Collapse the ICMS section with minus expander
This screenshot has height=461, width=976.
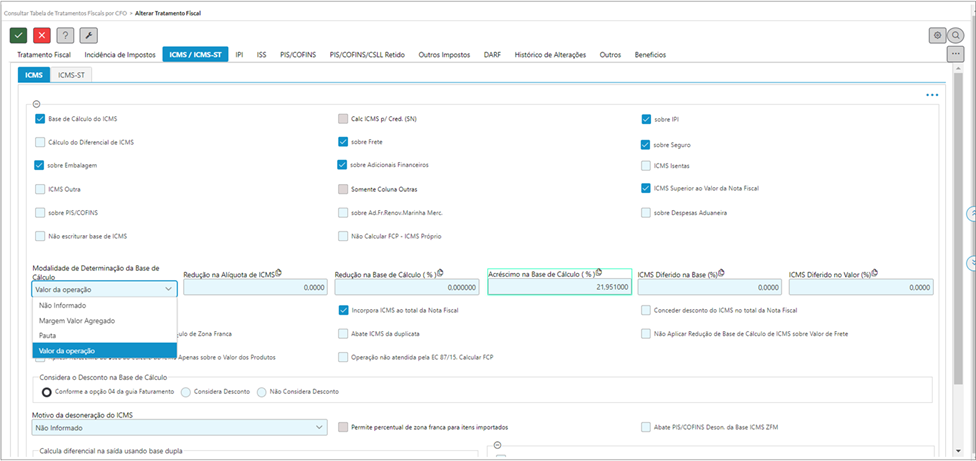pos(37,103)
